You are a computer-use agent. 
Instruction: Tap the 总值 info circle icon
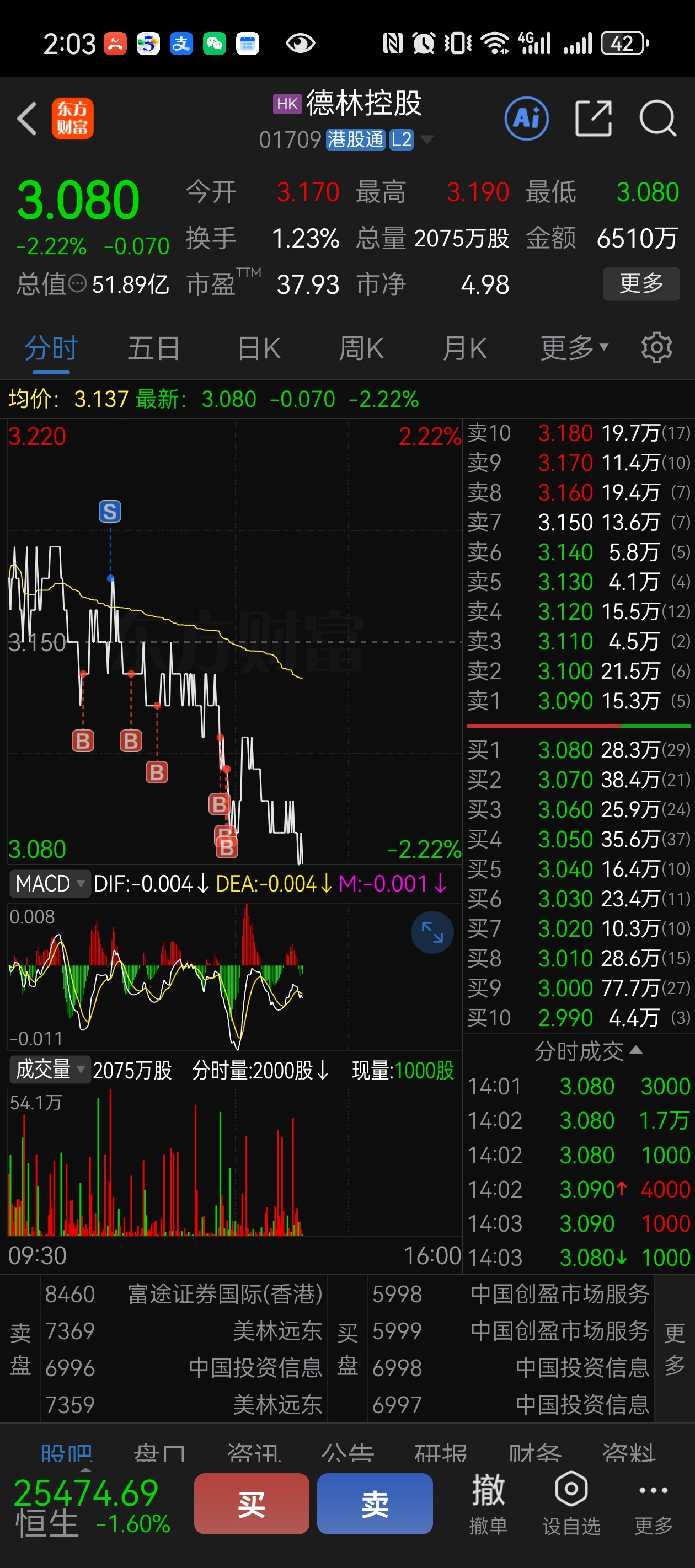click(x=77, y=283)
